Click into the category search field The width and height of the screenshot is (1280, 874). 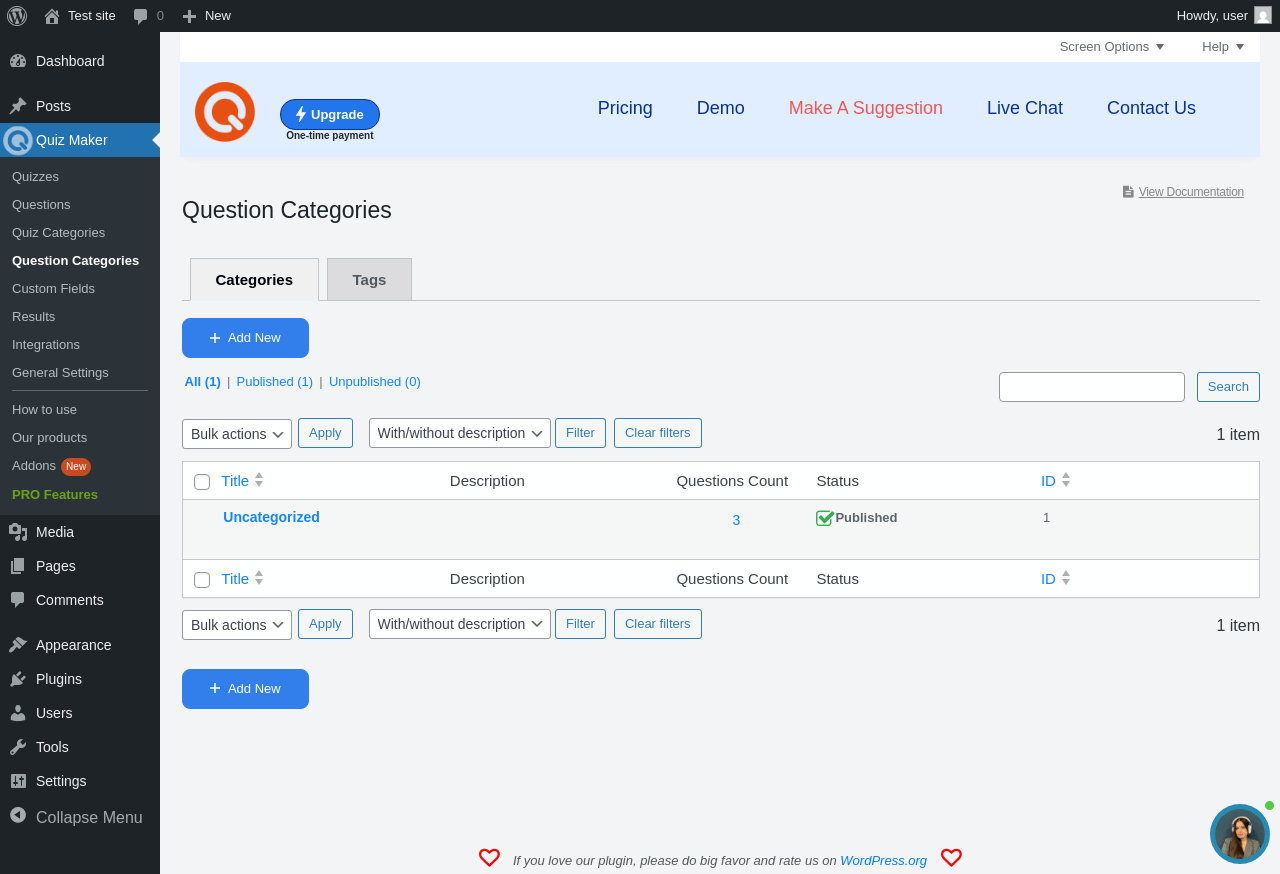1091,387
